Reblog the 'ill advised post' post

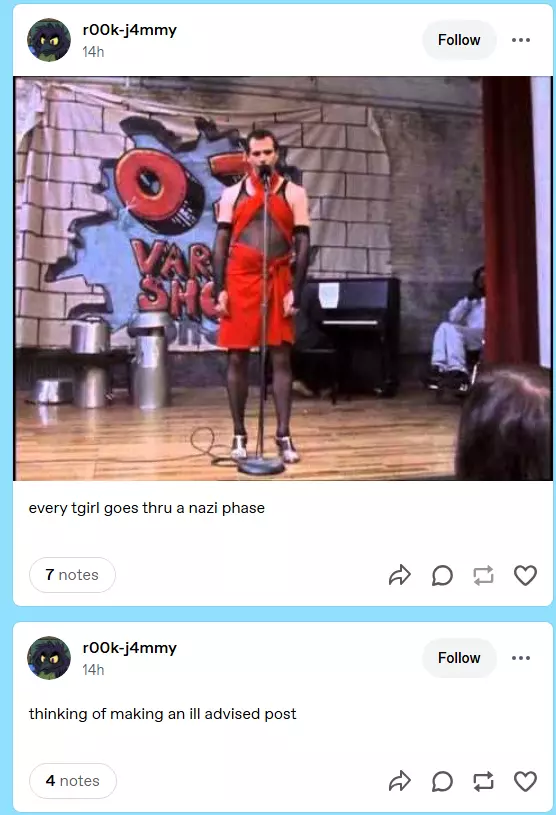click(x=484, y=781)
